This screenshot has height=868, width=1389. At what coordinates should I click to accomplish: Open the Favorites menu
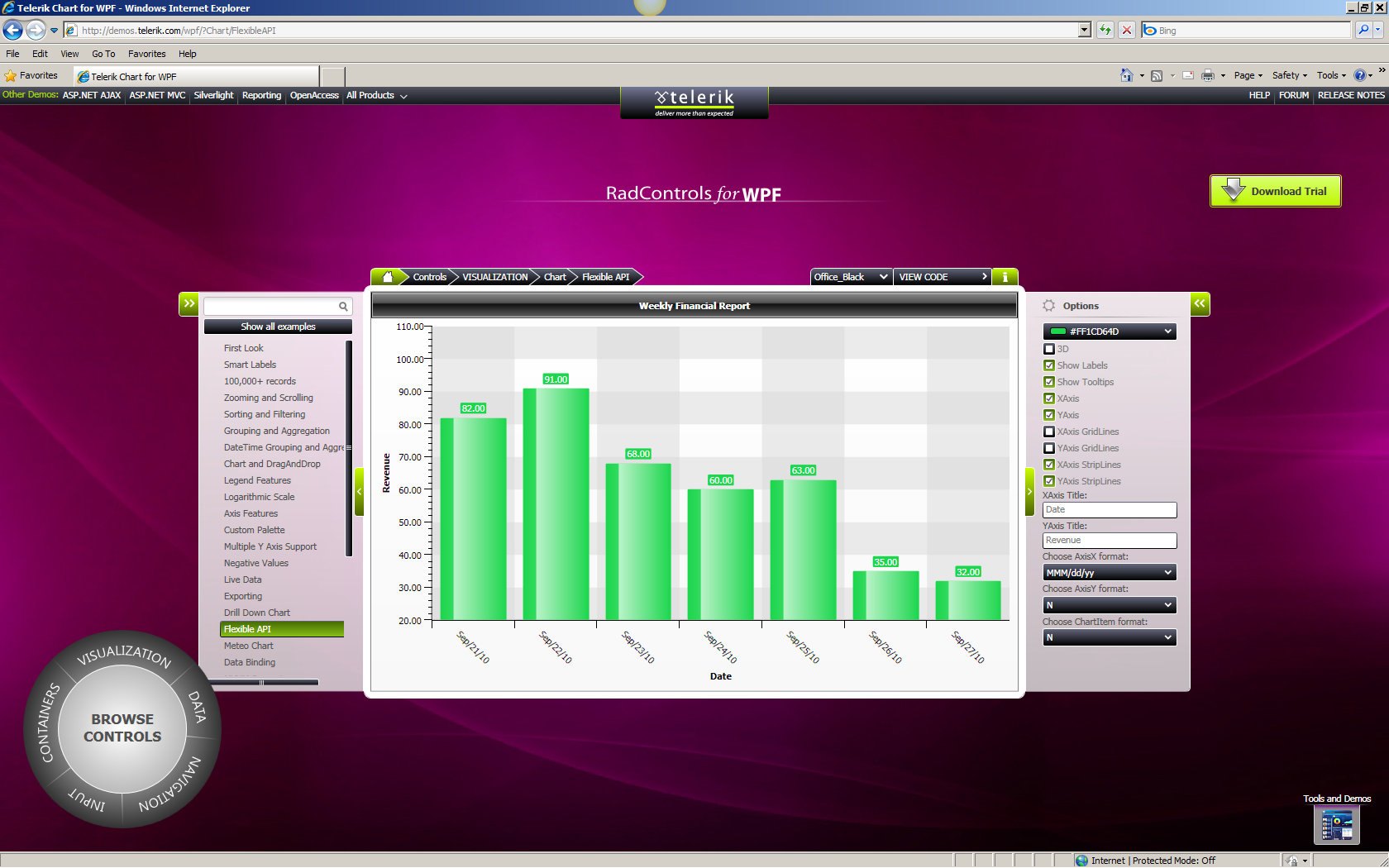(x=147, y=54)
